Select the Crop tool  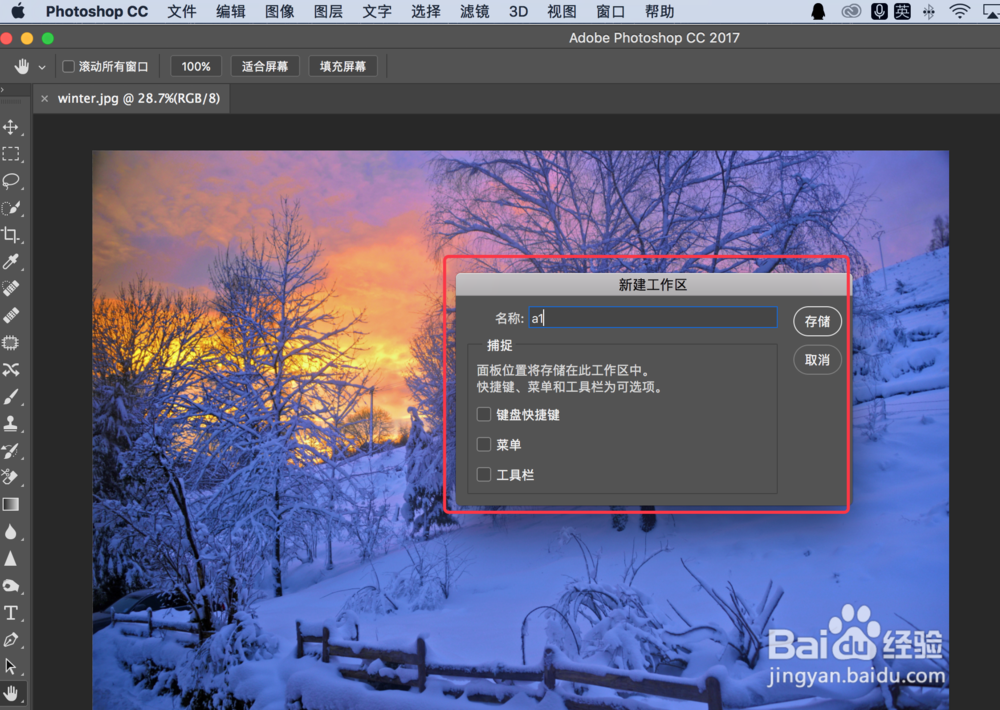[13, 235]
